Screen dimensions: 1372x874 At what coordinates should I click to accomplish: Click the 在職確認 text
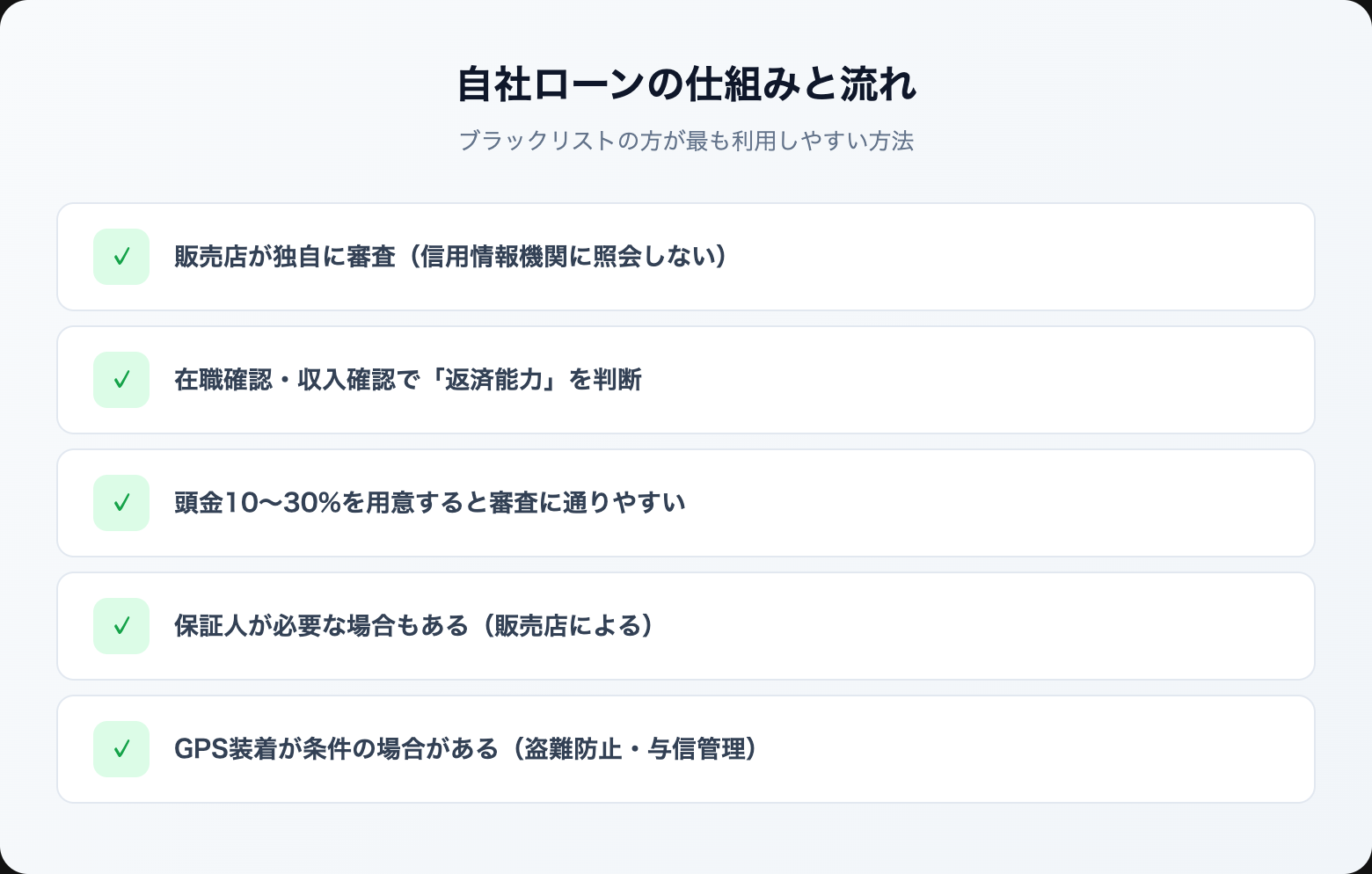[223, 380]
